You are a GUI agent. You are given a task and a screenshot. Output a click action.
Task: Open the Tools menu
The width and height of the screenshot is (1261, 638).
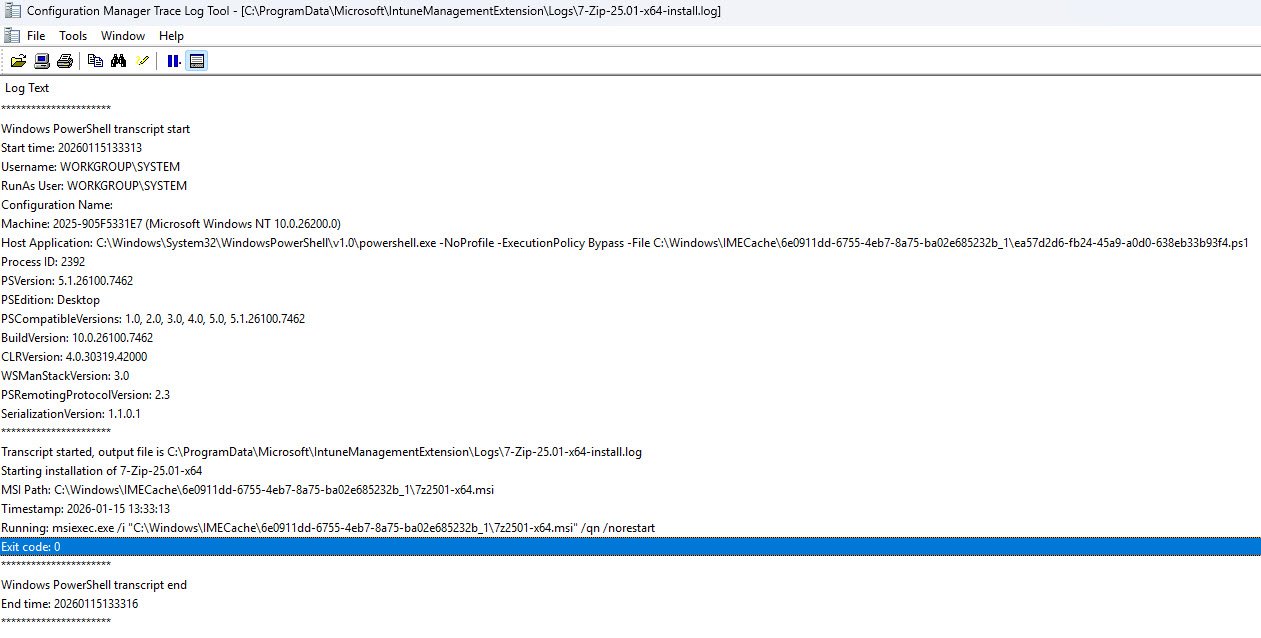73,36
